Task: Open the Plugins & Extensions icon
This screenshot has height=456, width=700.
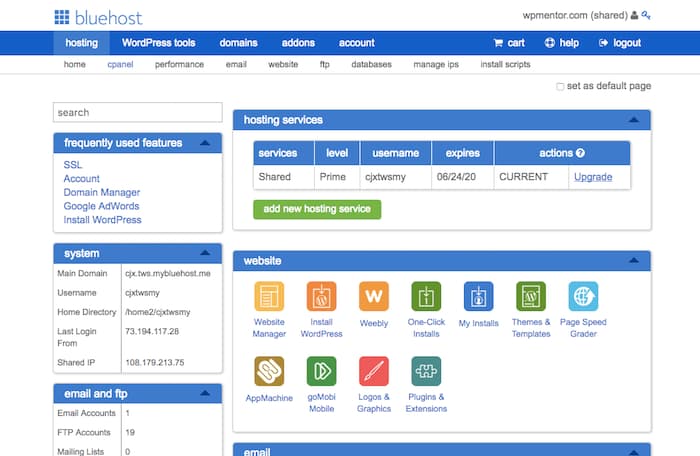Action: [x=426, y=371]
